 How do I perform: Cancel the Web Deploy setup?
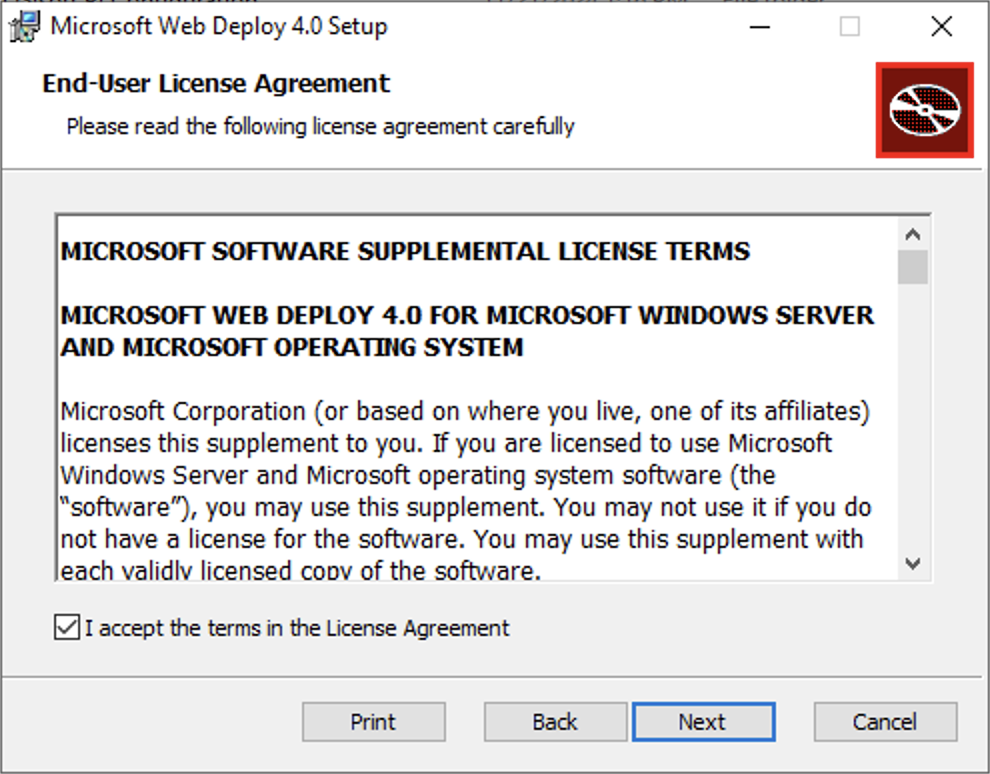coord(885,722)
